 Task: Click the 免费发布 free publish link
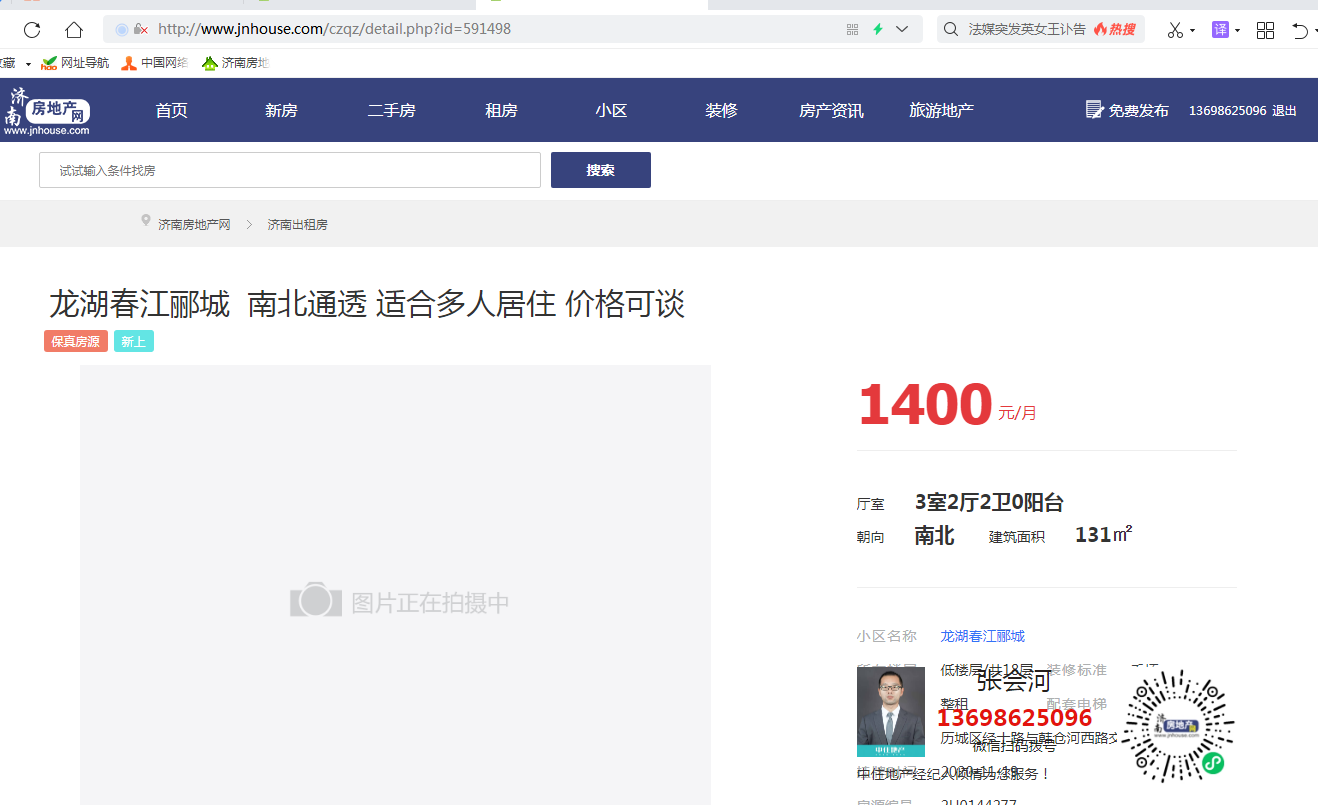[x=1127, y=110]
